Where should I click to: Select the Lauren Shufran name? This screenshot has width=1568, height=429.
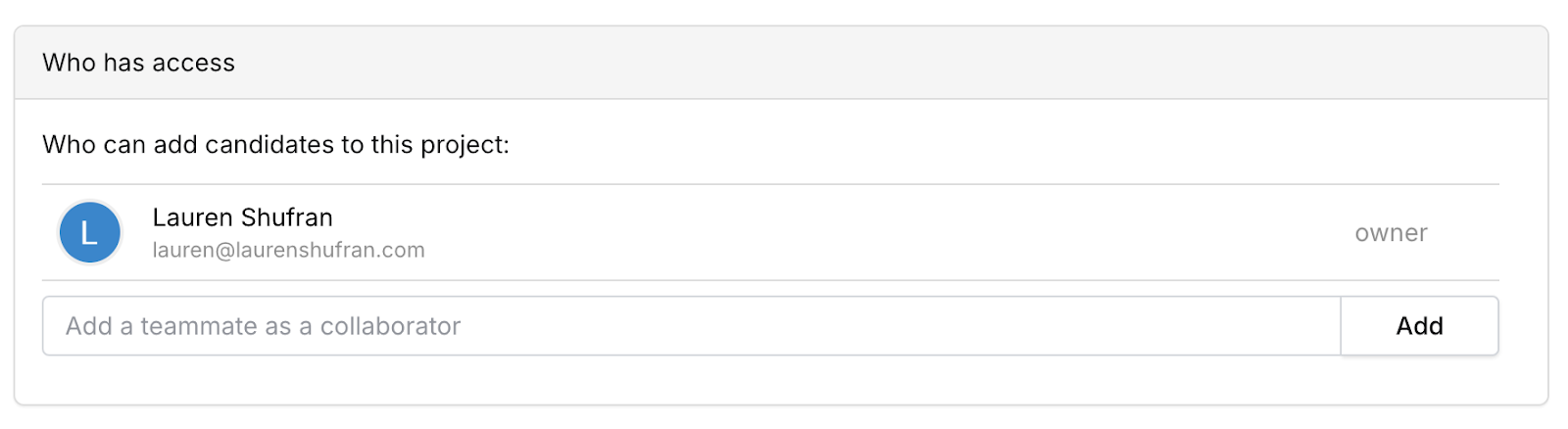[x=242, y=217]
